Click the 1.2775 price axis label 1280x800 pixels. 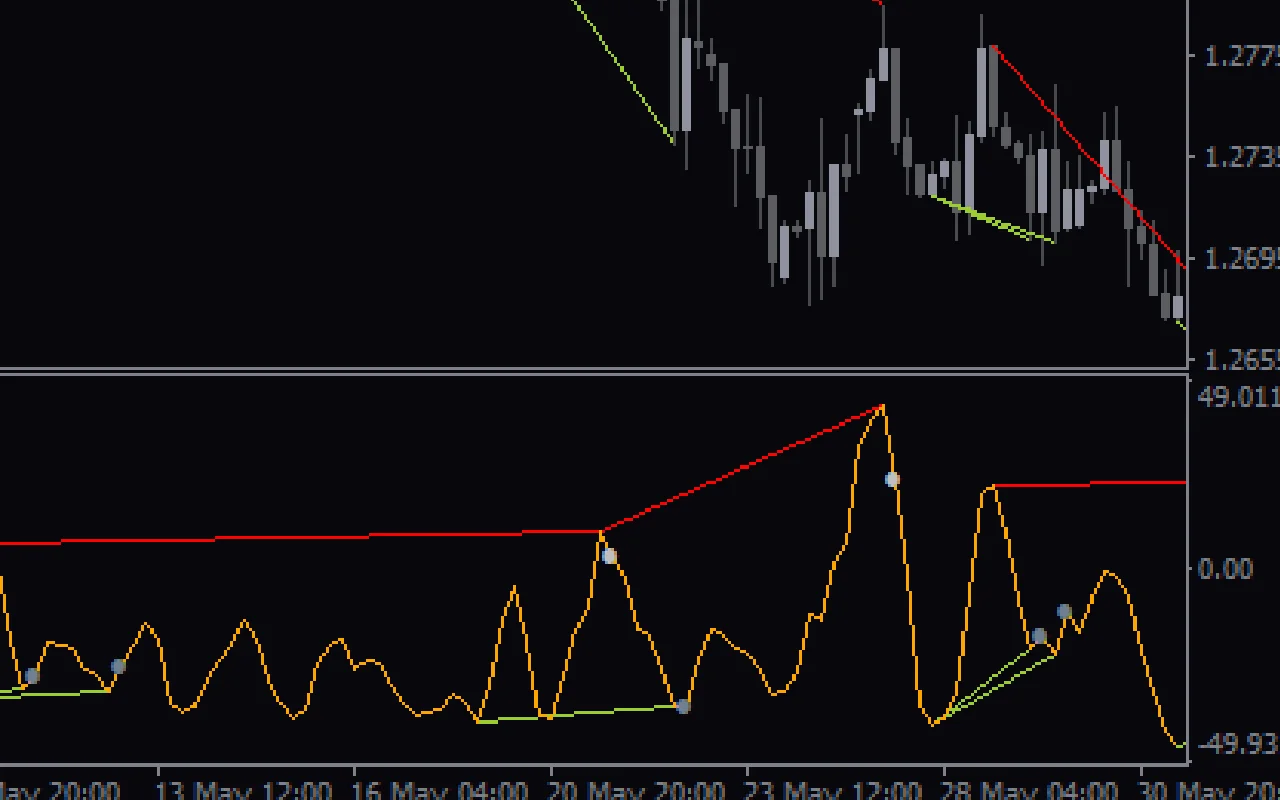pos(1240,56)
